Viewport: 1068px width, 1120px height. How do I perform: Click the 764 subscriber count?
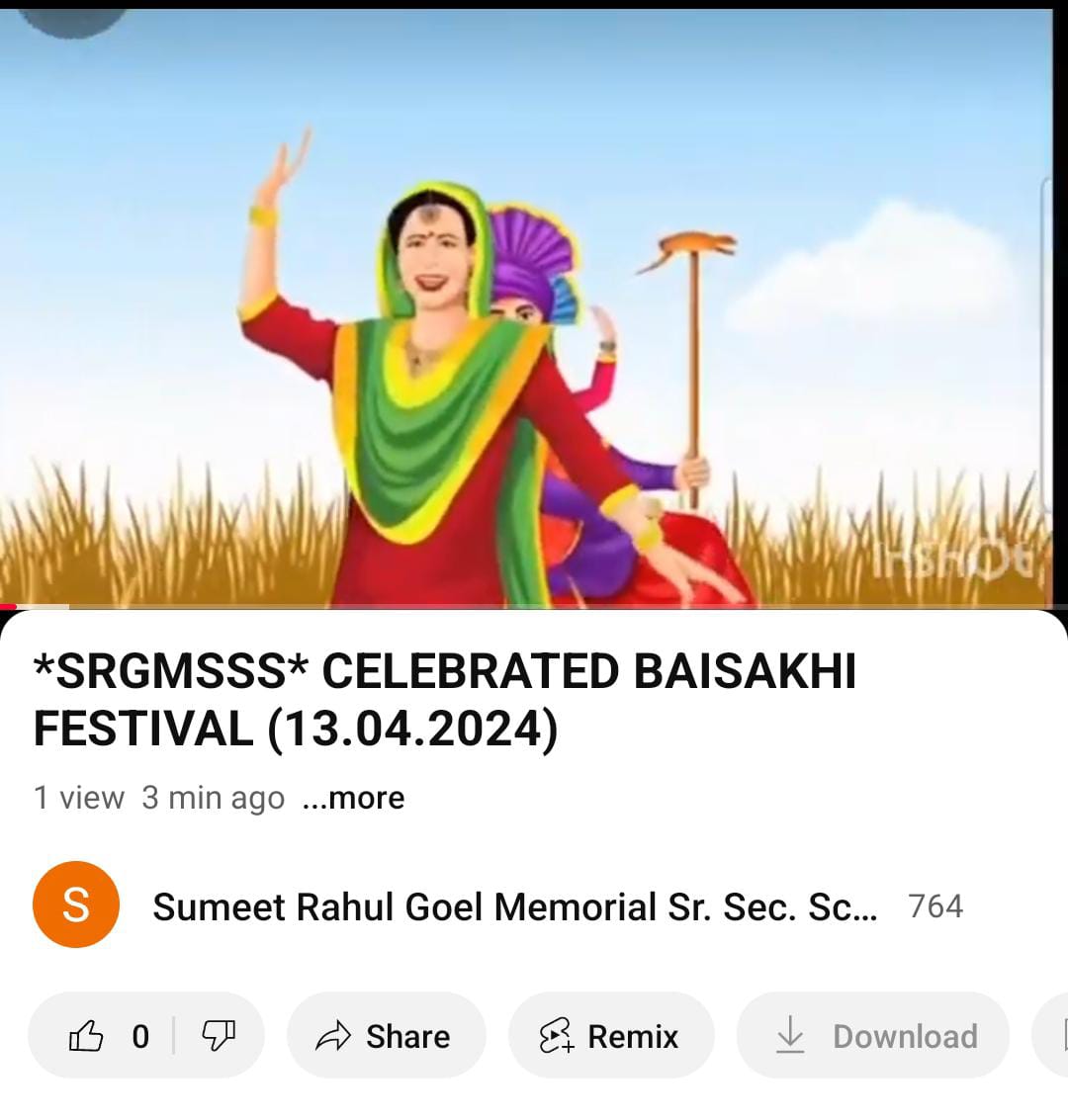[x=935, y=906]
